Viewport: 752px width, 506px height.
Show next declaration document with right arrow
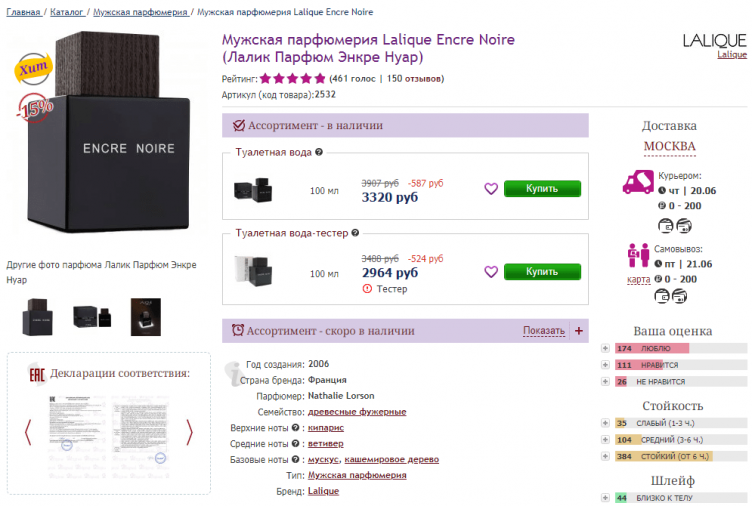190,432
